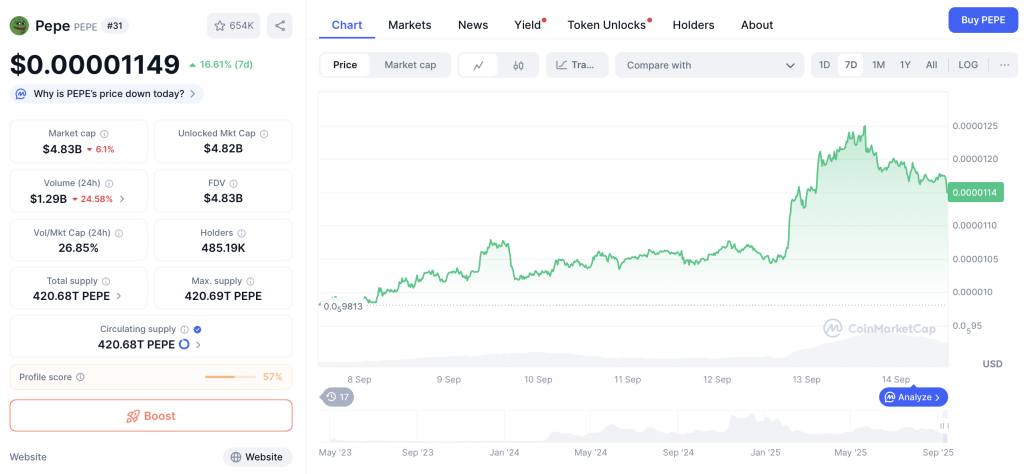Click the info icon beside Circulating supply
The height and width of the screenshot is (474, 1024).
(x=184, y=330)
